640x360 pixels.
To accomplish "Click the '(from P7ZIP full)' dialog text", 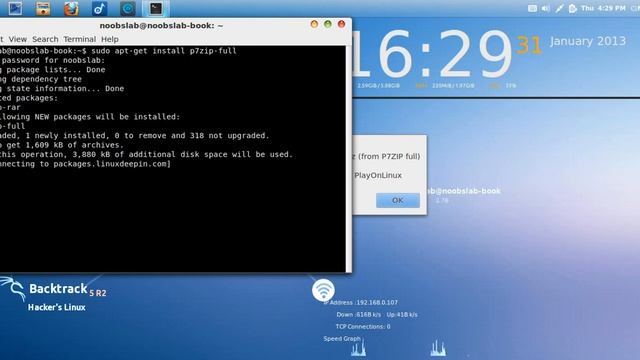I will [x=389, y=156].
